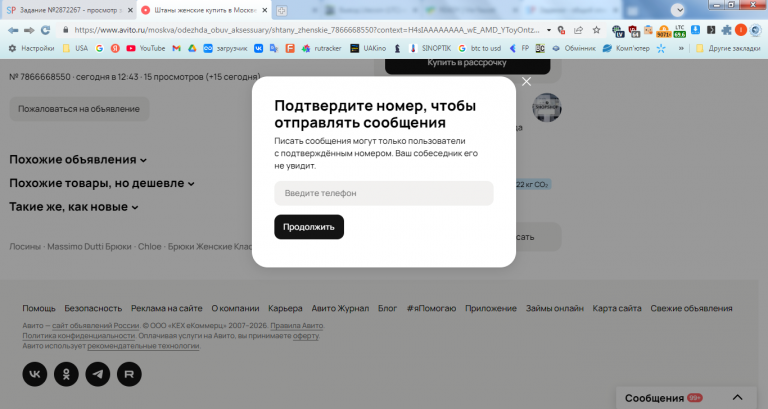Open the rutracker bookmark
Screen dimensions: 768x409
click(x=321, y=48)
